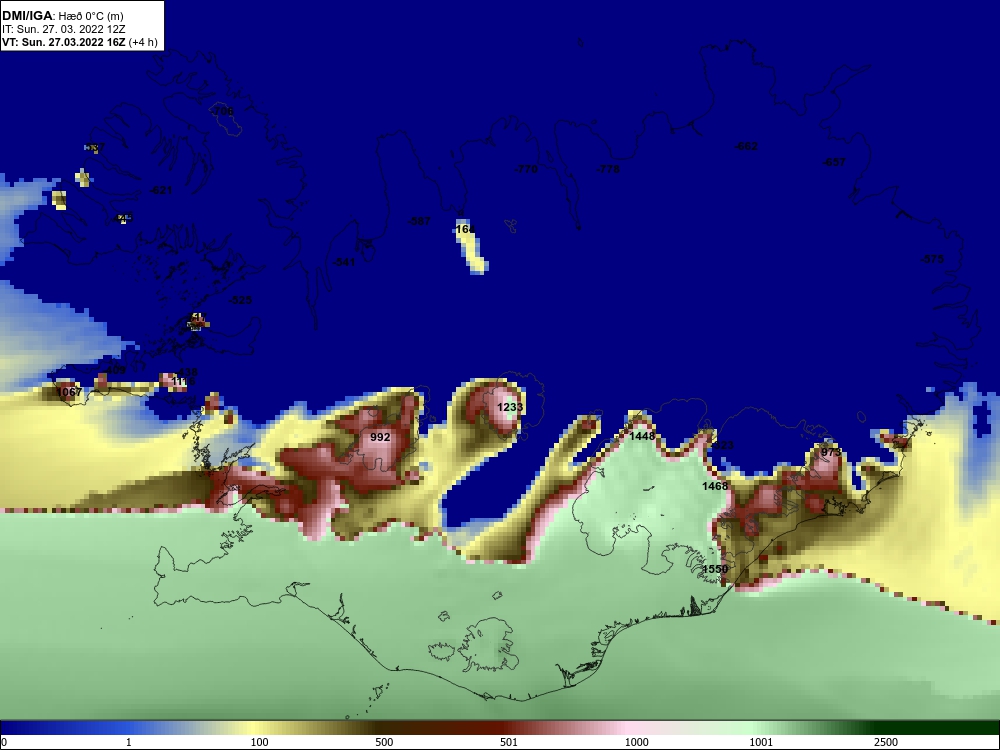The width and height of the screenshot is (1000, 750).
Task: Click the 1001 tick on the color scale
Action: tap(761, 742)
